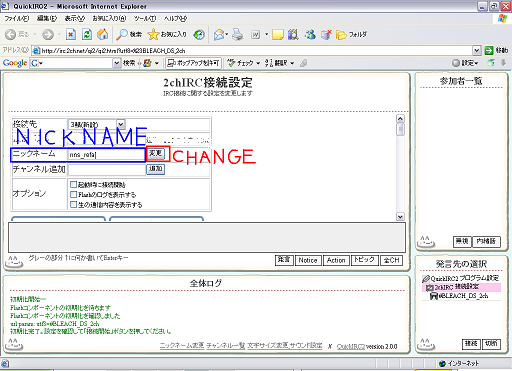Viewport: 512px width, 371px height.
Task: Expand the Google toolbar search dropdown
Action: pos(116,63)
